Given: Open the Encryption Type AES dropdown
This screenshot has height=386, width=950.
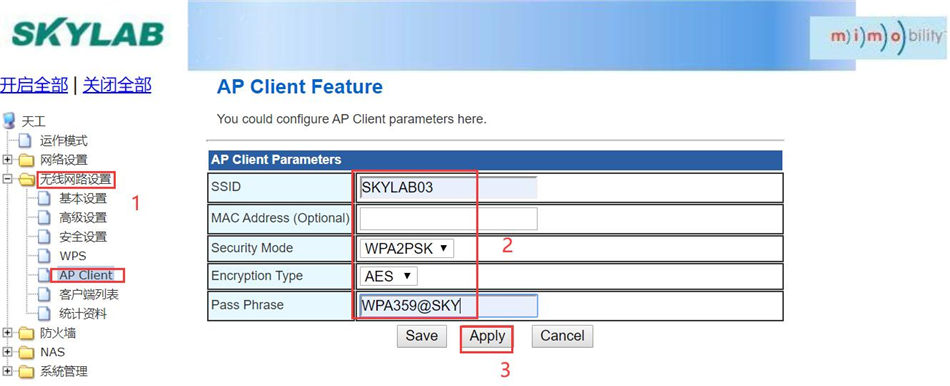Looking at the screenshot, I should point(388,276).
